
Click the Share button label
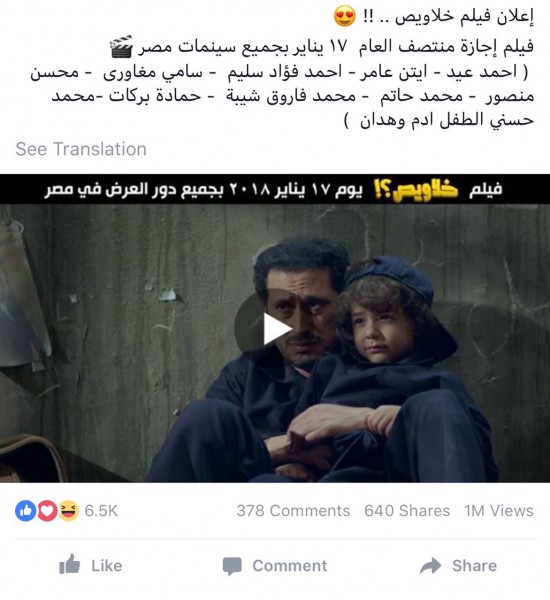[x=475, y=566]
